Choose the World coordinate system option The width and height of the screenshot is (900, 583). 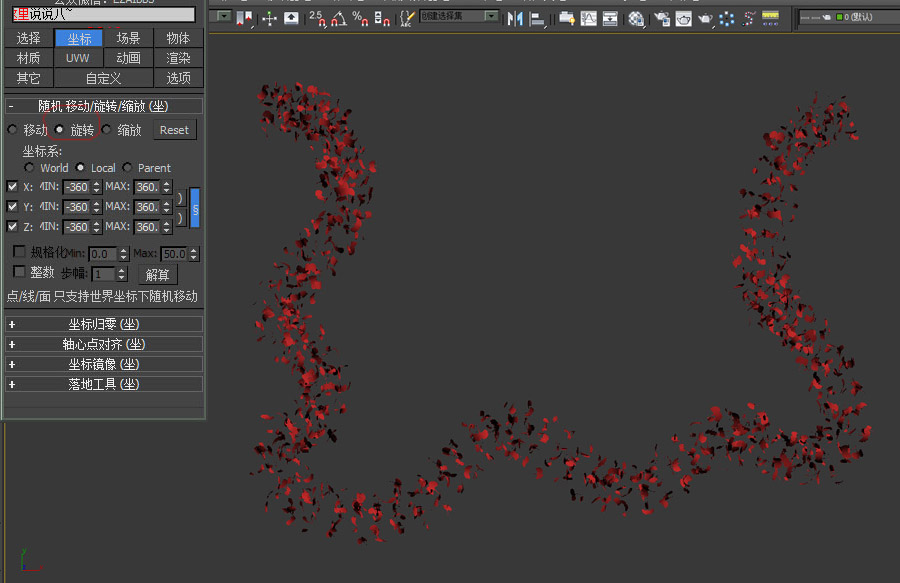[29, 168]
